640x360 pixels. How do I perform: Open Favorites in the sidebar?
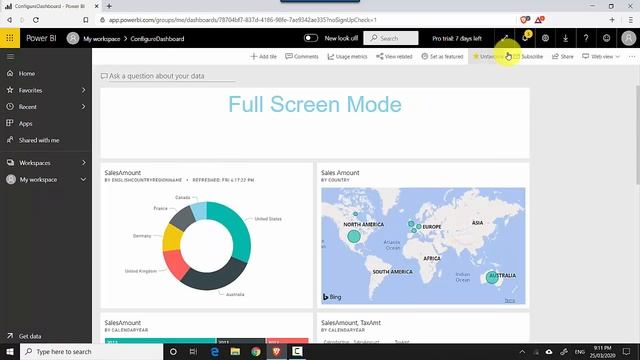click(30, 90)
